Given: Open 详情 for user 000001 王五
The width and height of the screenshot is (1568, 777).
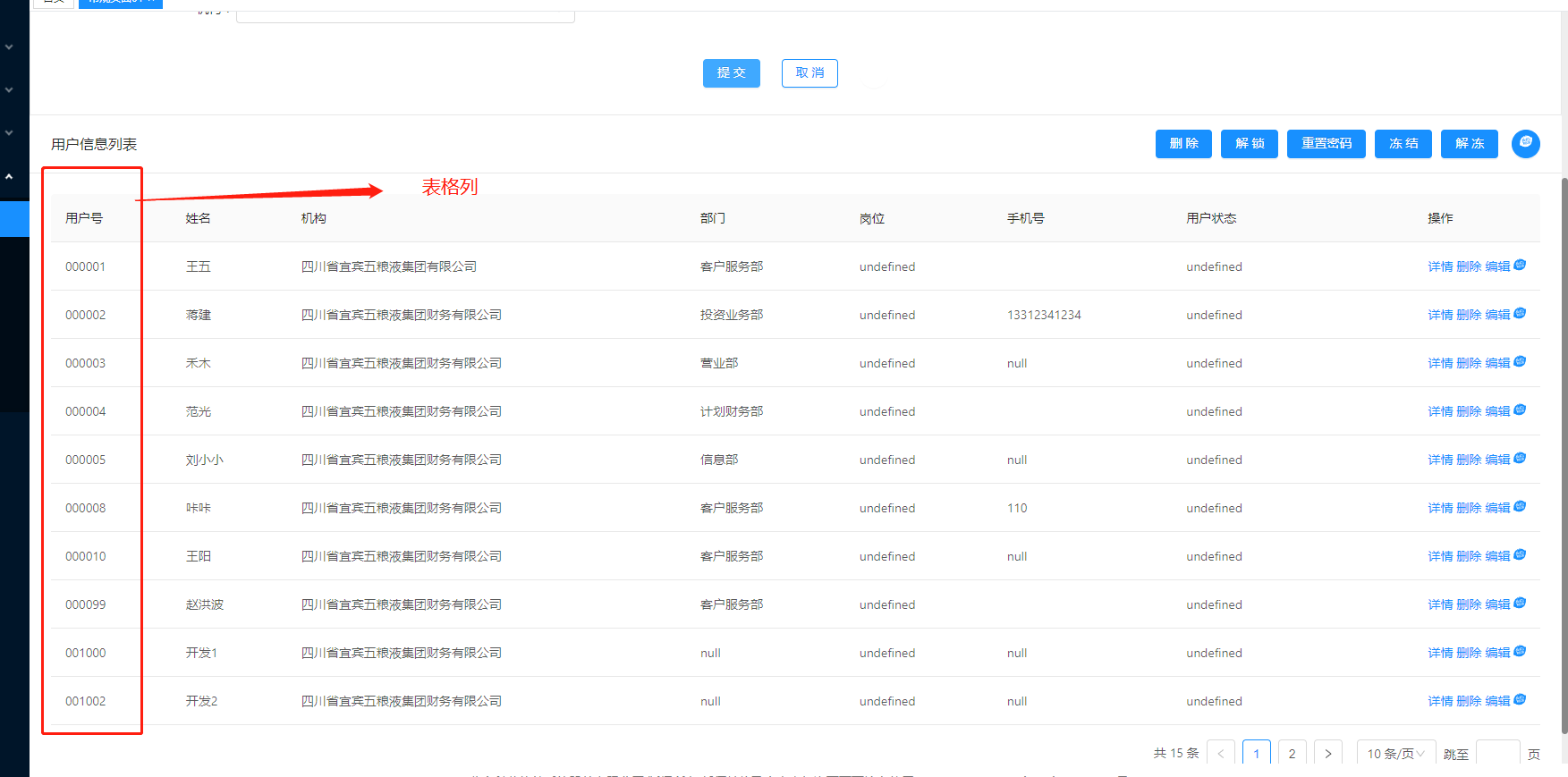Looking at the screenshot, I should click(x=1440, y=266).
